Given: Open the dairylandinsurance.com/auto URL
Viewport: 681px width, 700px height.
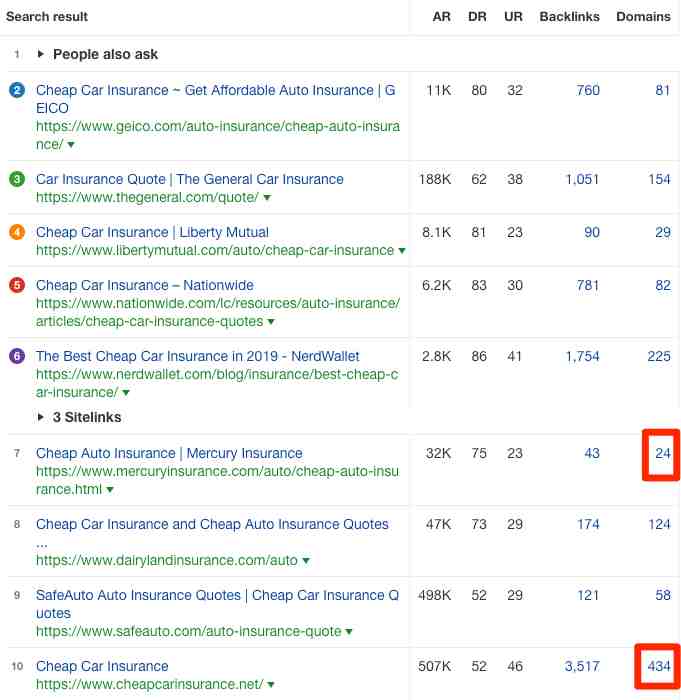Looking at the screenshot, I should tap(167, 560).
